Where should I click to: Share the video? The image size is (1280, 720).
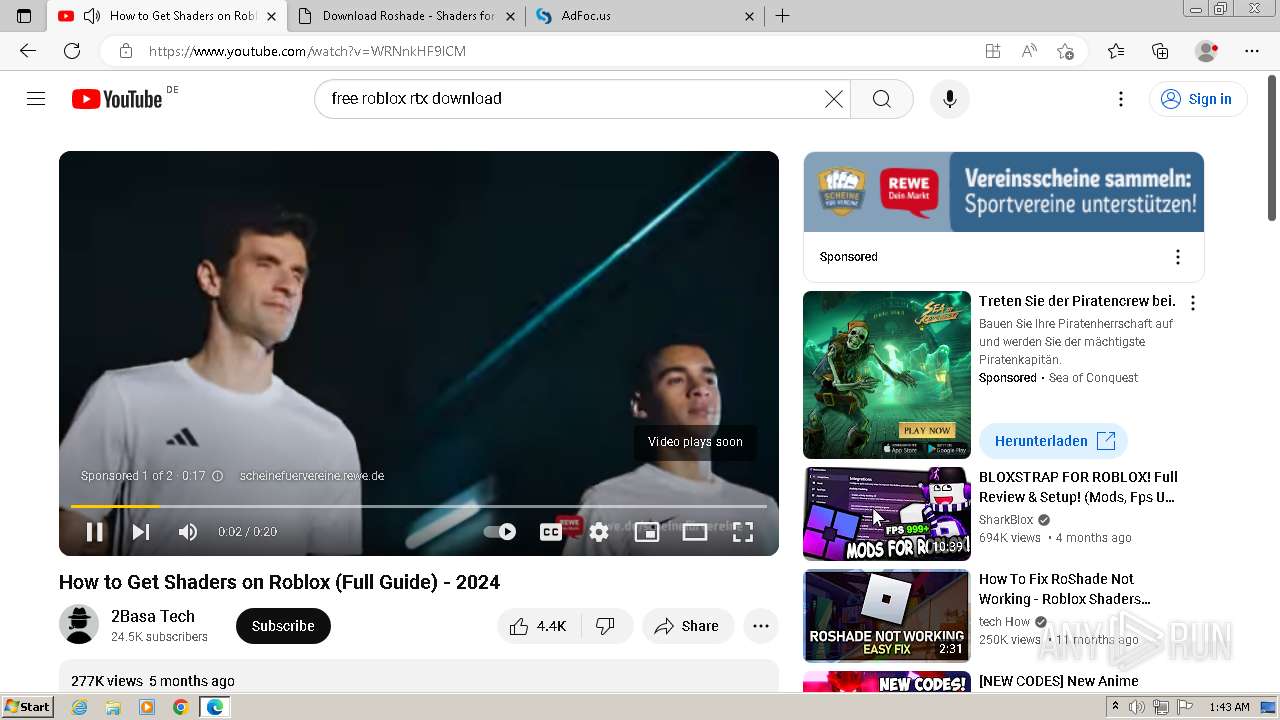click(687, 626)
